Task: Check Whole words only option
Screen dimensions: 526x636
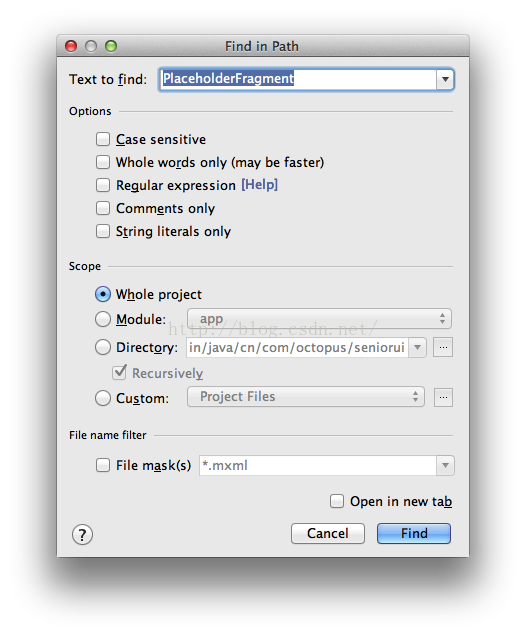Action: 103,162
